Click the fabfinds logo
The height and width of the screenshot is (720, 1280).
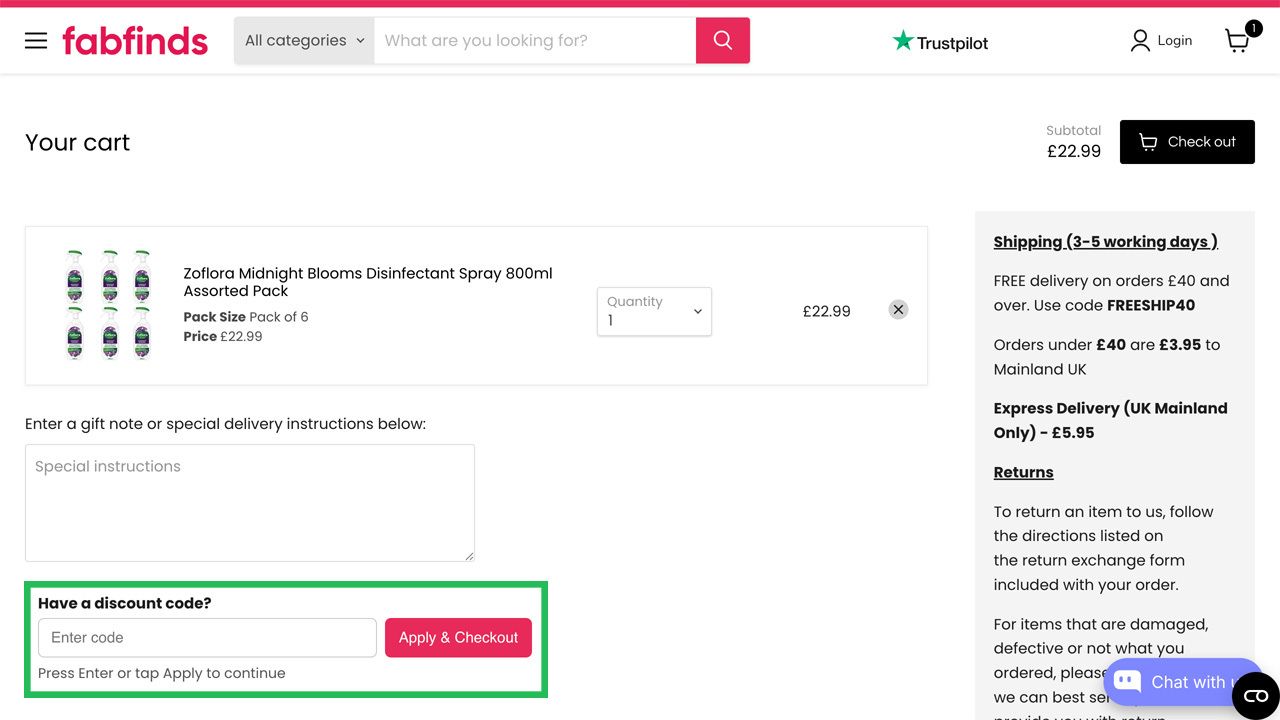coord(135,40)
